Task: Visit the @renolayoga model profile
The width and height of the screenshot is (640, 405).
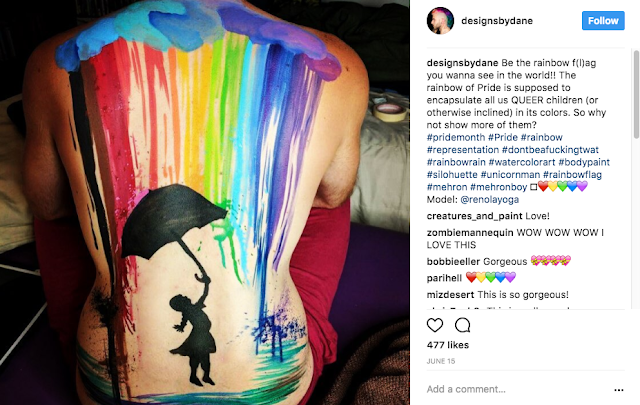Action: click(x=489, y=200)
